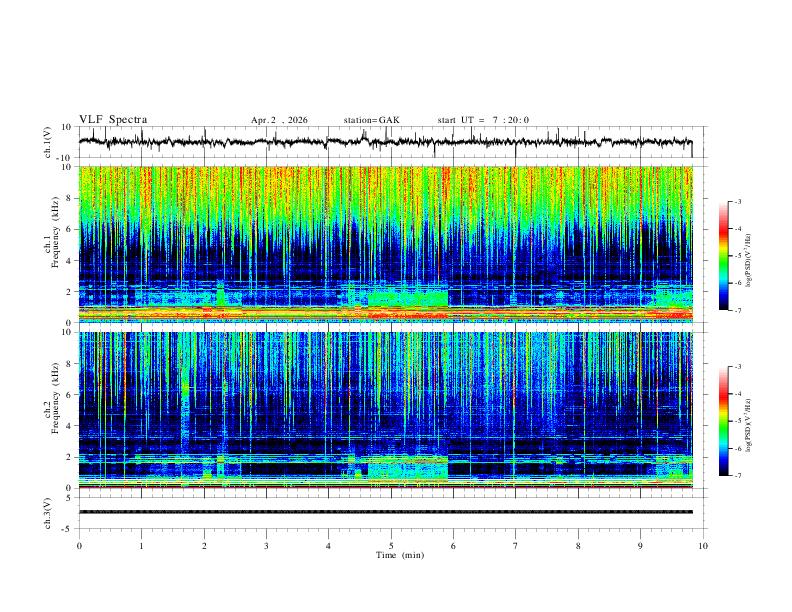Viewport: 792px width, 612px height.
Task: Click the "ch.3(V)" axis label
Action: [48, 513]
